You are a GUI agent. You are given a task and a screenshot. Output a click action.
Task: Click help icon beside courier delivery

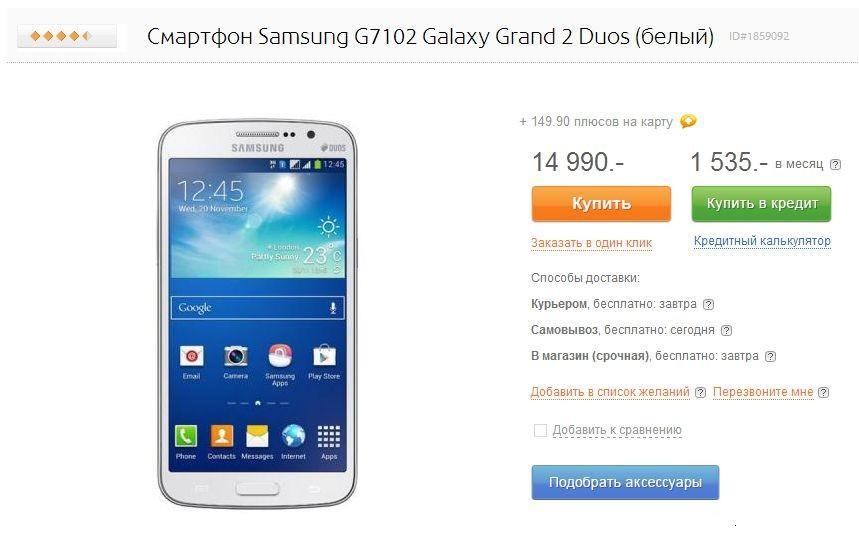(x=708, y=304)
